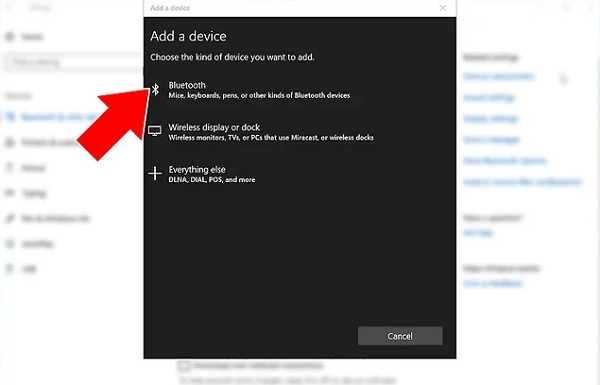
Task: Open Device Manager link in Settings
Action: point(491,140)
